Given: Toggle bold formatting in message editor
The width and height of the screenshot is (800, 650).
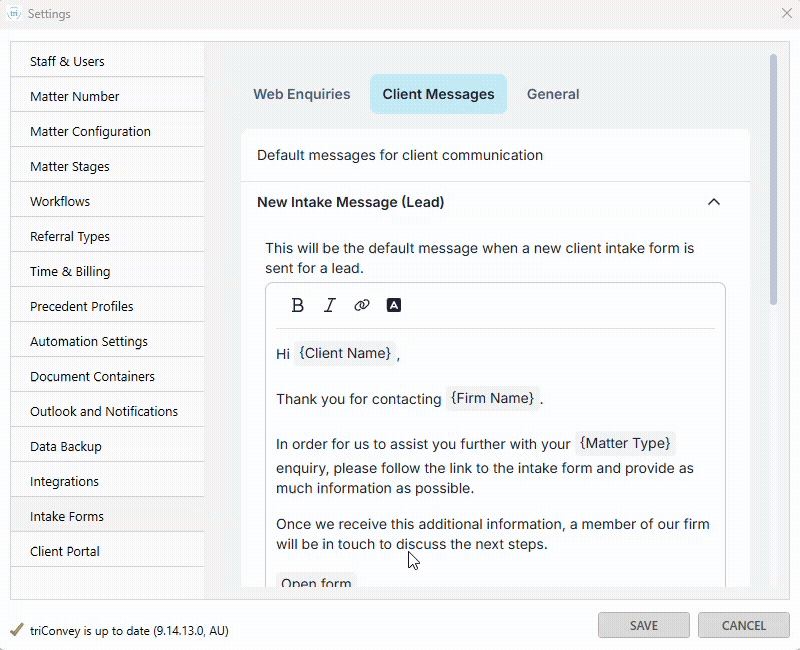Looking at the screenshot, I should [x=297, y=306].
